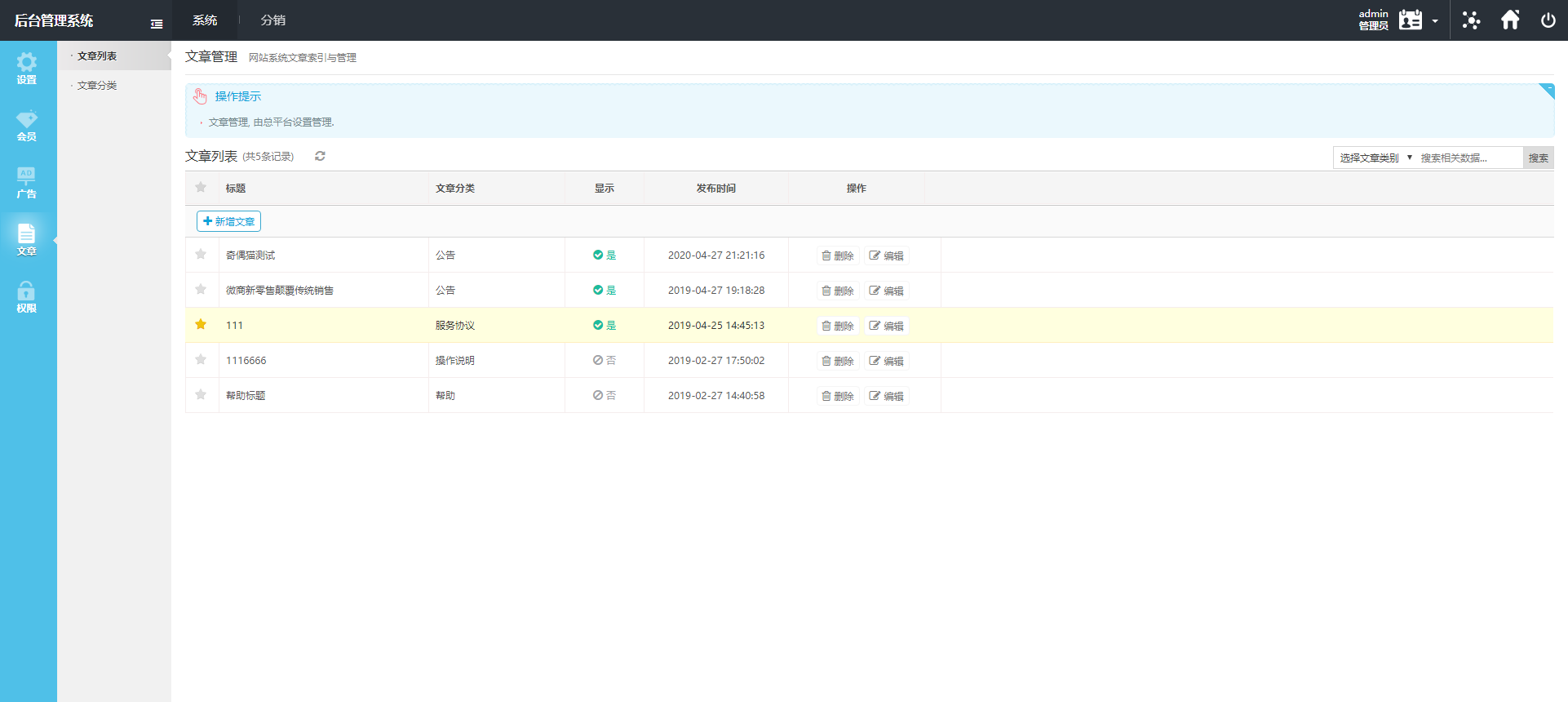
Task: Edit the 微商新零售颠覆传统销售 article
Action: [x=887, y=291]
